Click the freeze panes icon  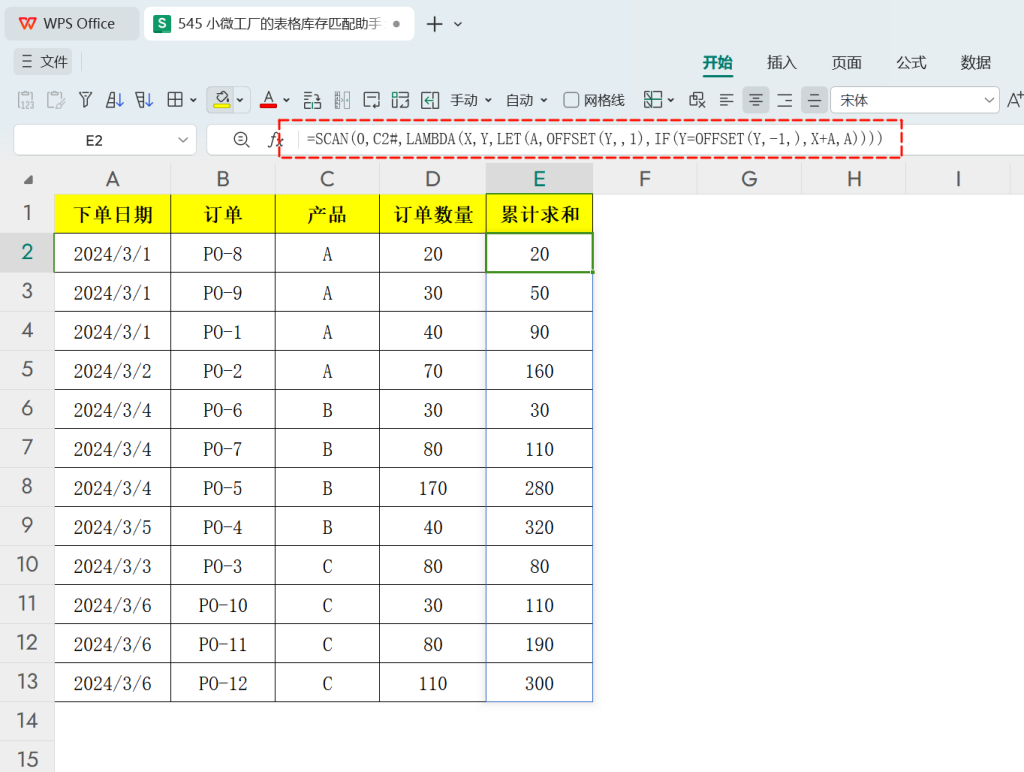point(652,100)
